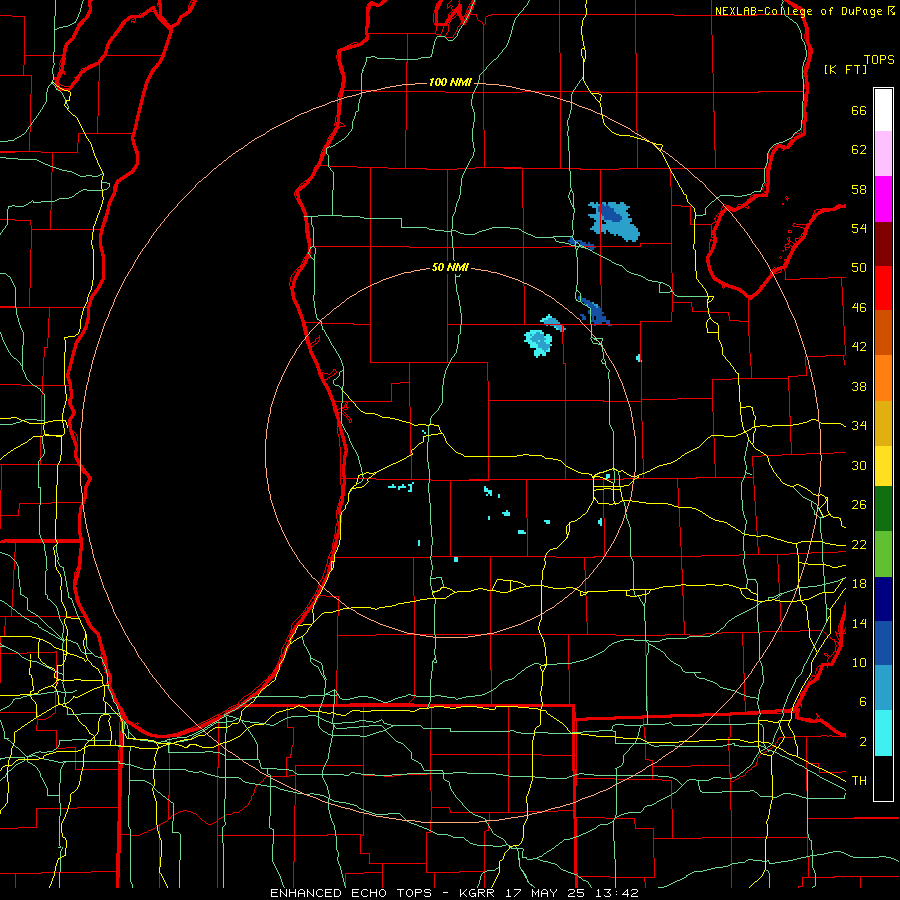The height and width of the screenshot is (900, 900).
Task: Click the '50 NMI' range ring label
Action: pos(450,267)
